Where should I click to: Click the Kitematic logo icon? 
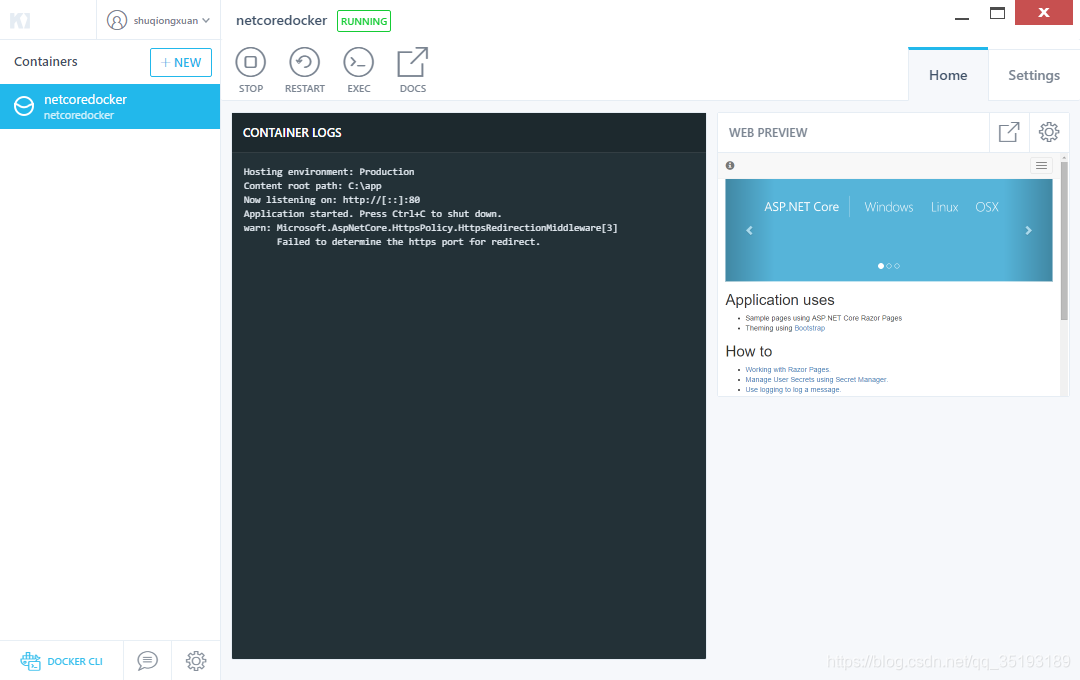[x=20, y=21]
